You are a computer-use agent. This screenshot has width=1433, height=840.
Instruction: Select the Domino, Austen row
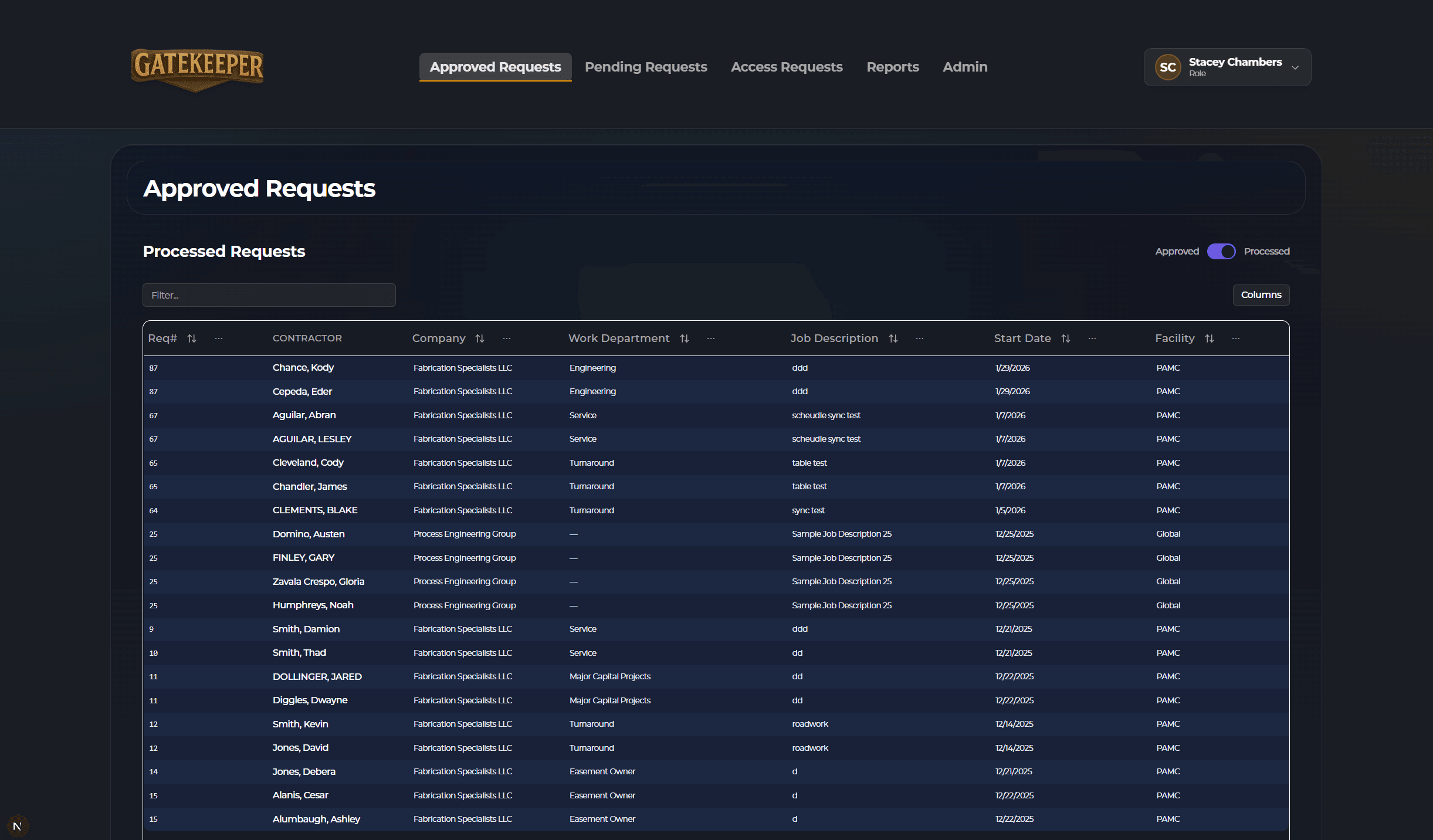click(x=716, y=534)
